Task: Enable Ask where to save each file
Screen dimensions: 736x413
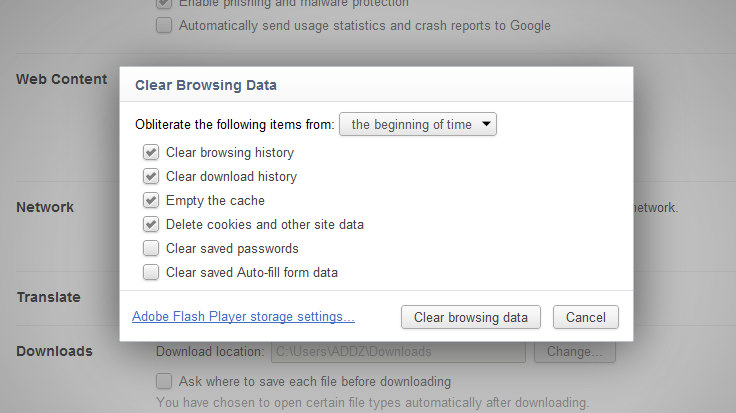Action: pyautogui.click(x=164, y=381)
